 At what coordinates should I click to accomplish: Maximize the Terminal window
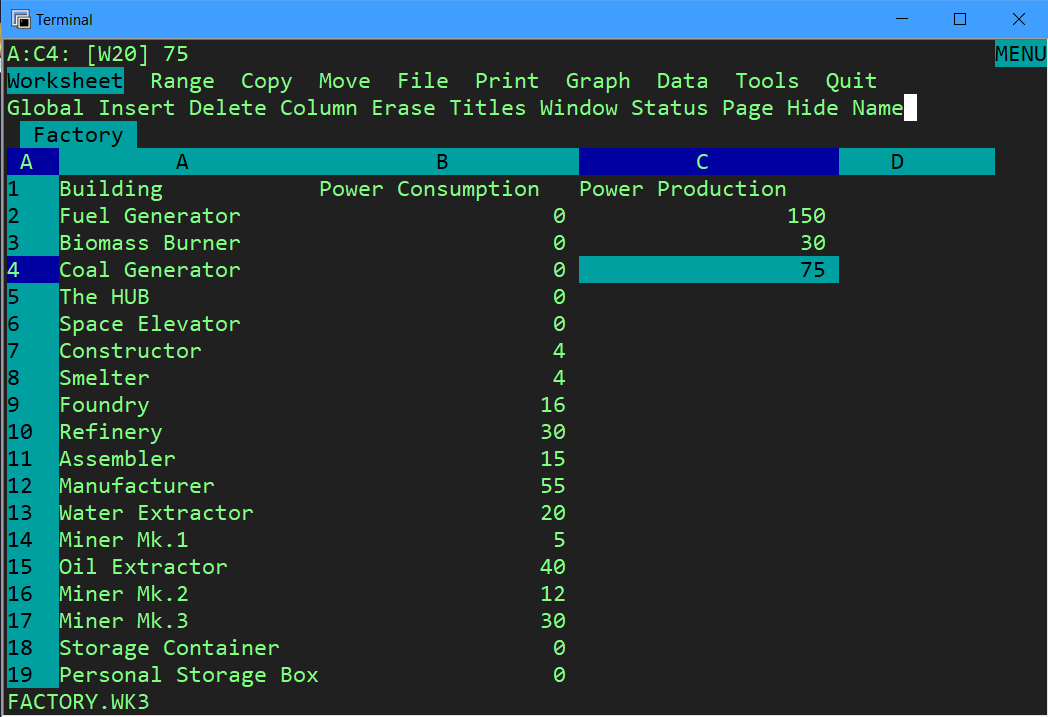click(960, 19)
